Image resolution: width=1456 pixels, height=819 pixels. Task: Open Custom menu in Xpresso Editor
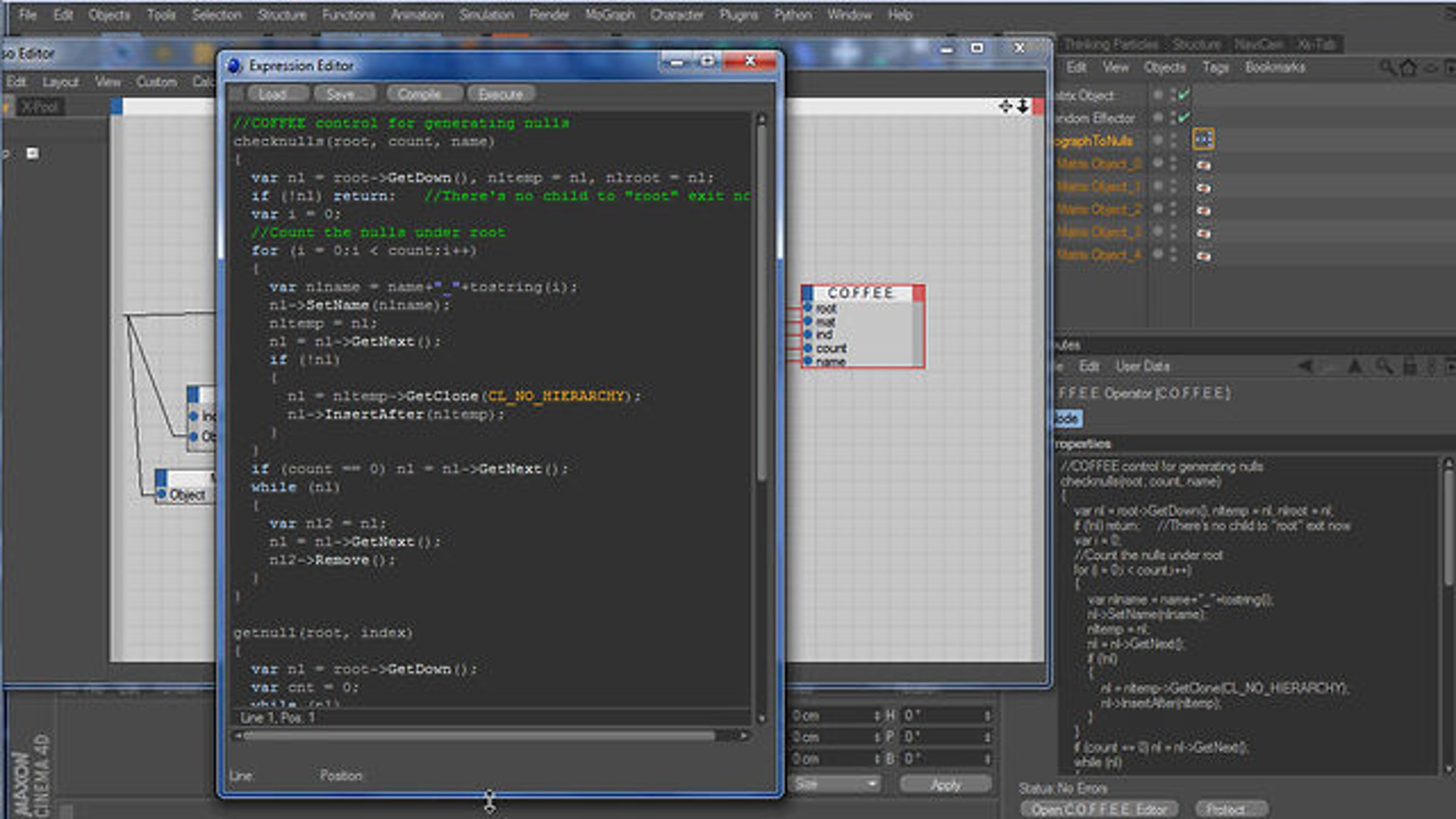(157, 82)
